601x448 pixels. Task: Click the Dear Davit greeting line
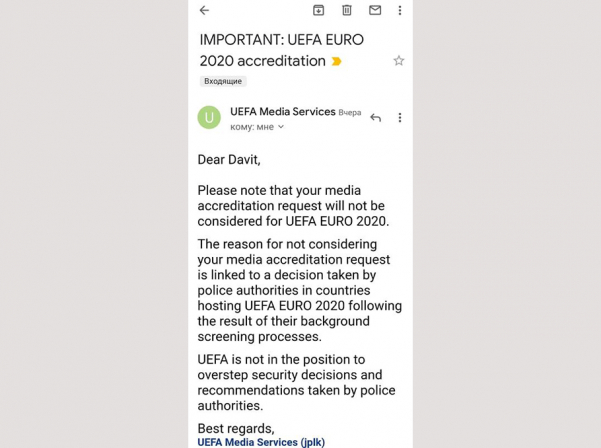[229, 159]
